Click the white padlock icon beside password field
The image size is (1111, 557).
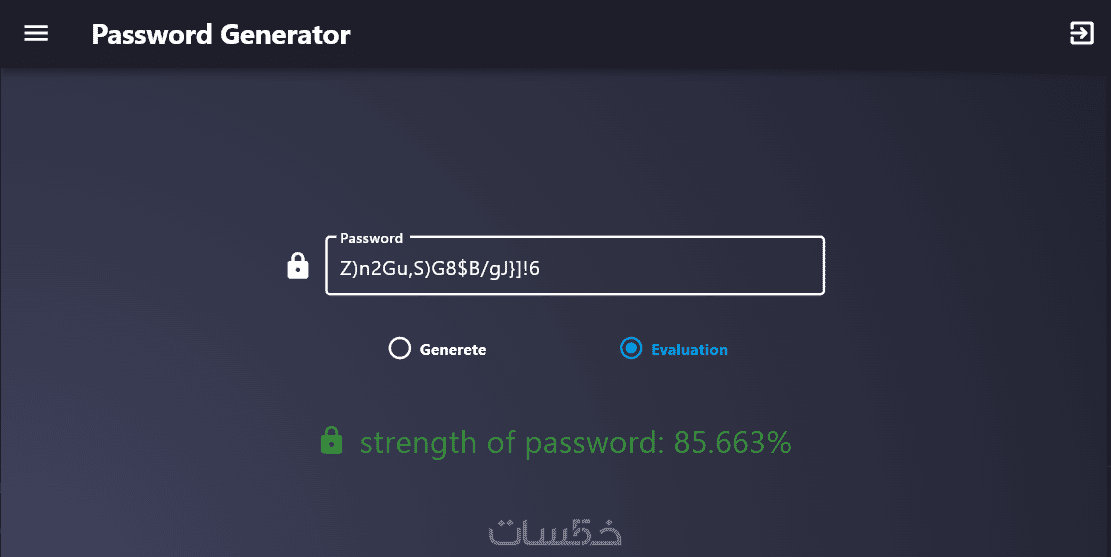coord(298,266)
